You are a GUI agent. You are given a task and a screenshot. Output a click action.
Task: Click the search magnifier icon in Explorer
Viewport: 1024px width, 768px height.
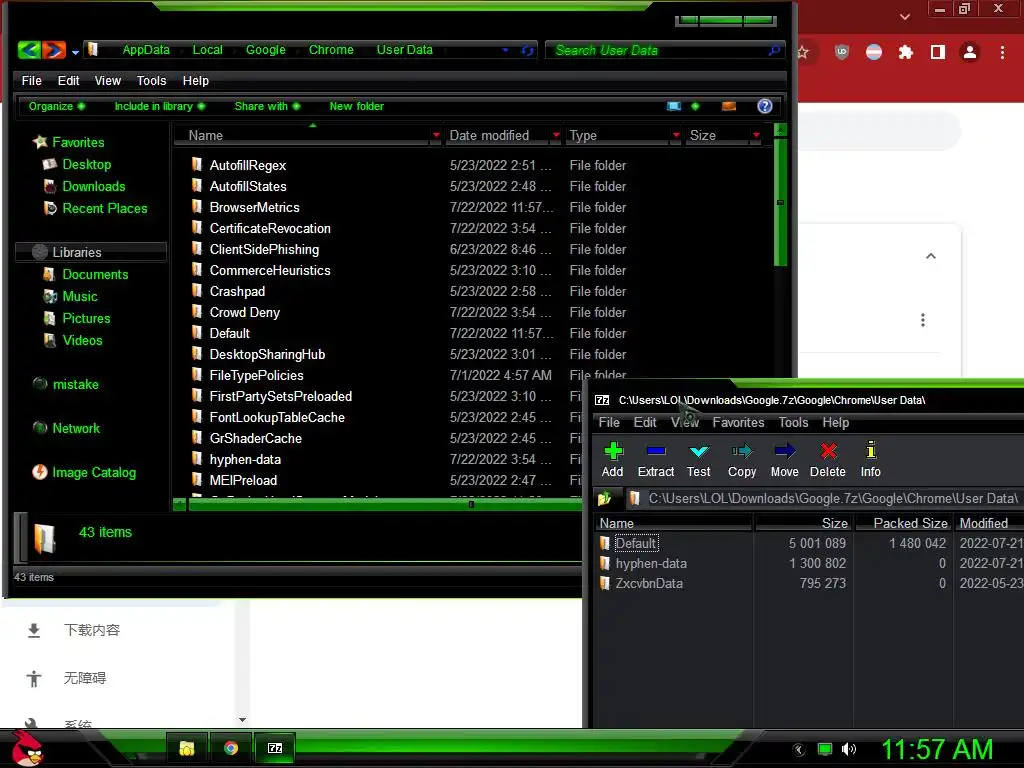[775, 50]
